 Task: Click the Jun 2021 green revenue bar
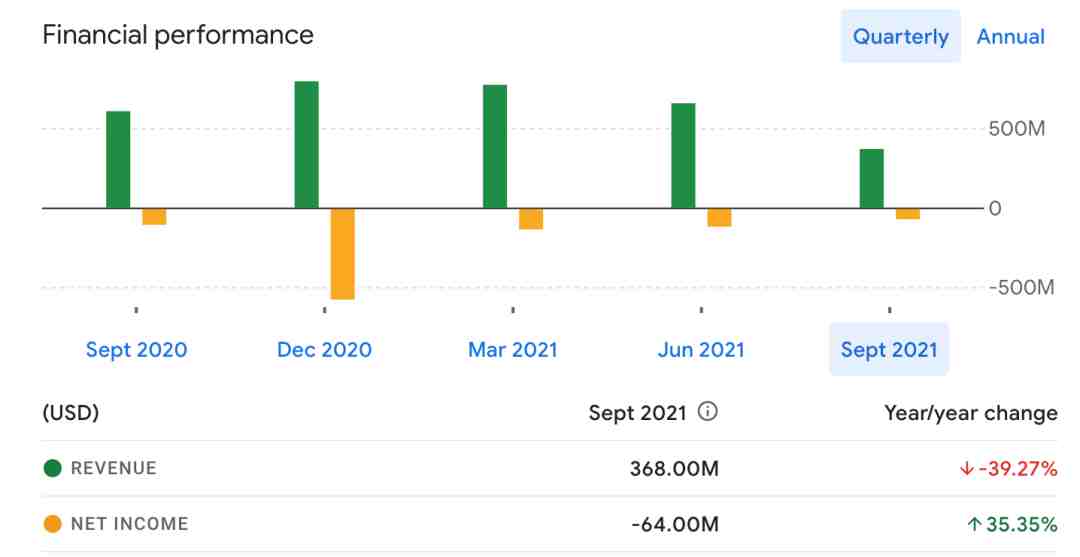(x=683, y=156)
